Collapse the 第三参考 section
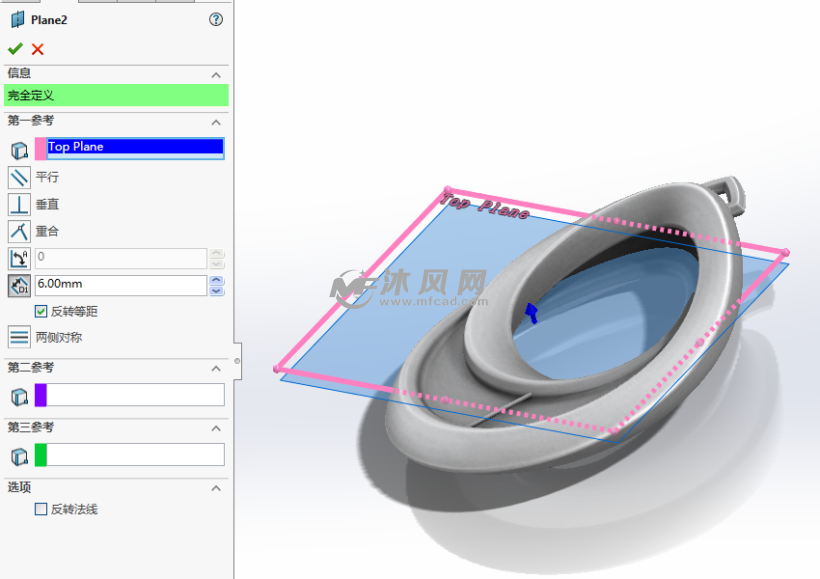 click(x=216, y=428)
